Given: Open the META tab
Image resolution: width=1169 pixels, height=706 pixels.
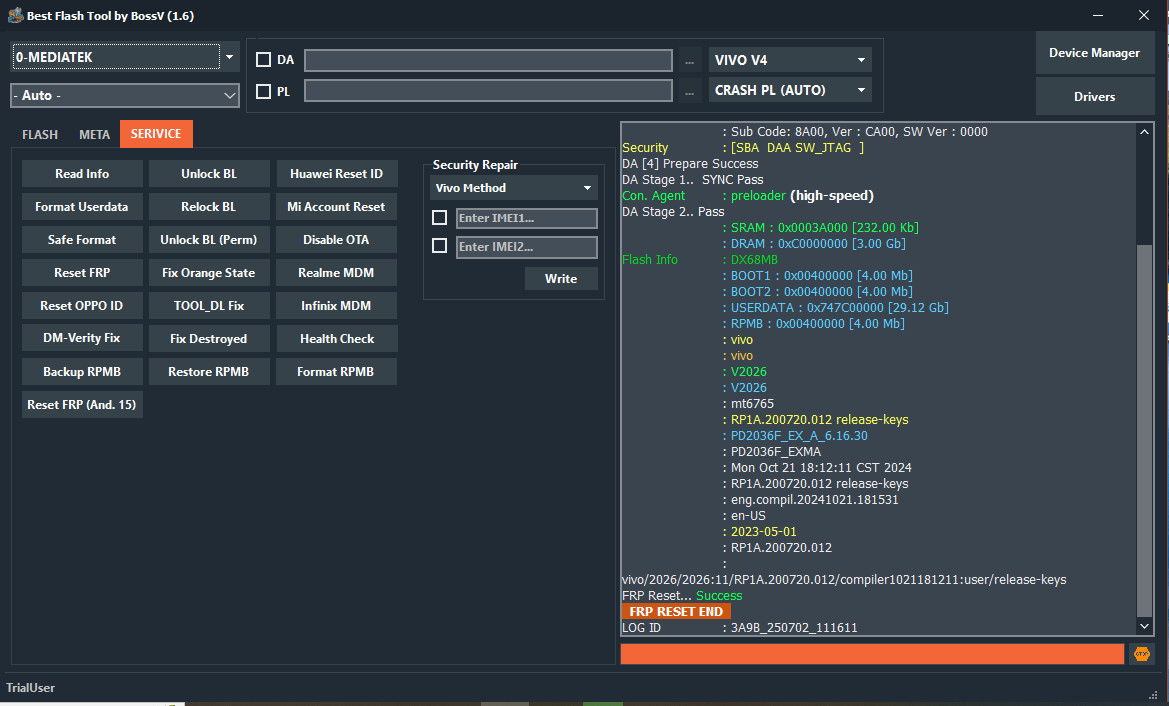Looking at the screenshot, I should coord(95,134).
